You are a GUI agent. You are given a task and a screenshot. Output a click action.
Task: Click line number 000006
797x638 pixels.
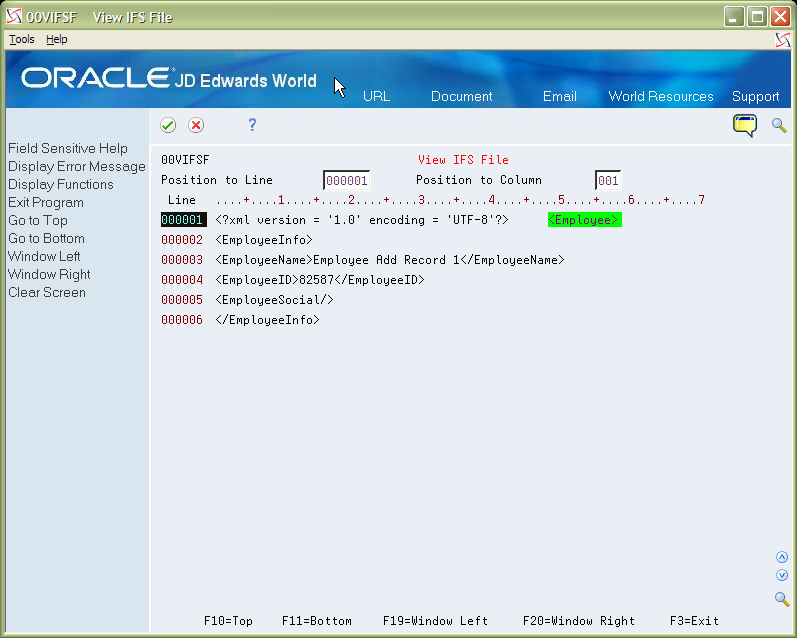tap(182, 320)
